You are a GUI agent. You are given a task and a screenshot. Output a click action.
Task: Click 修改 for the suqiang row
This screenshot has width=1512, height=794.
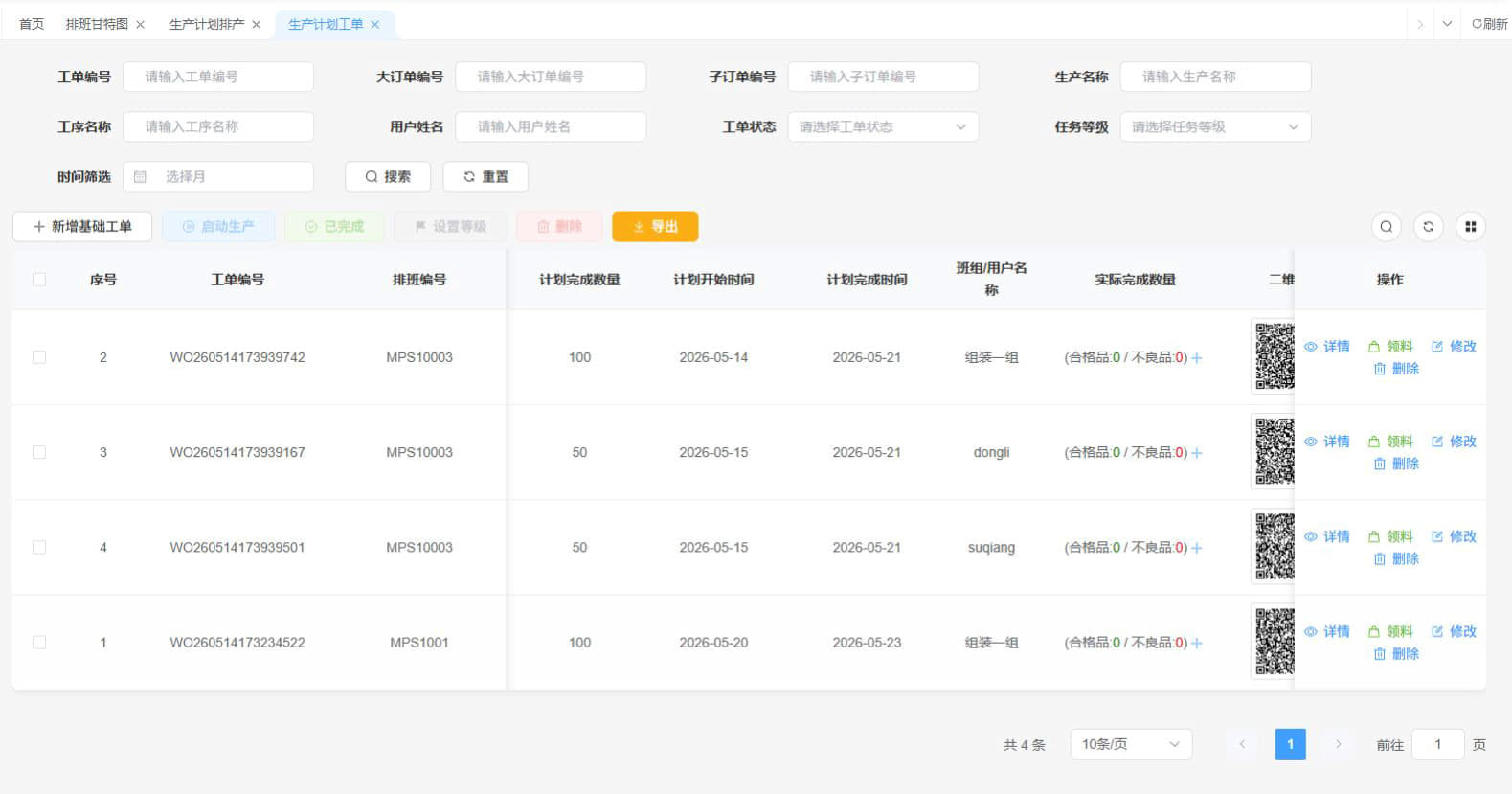point(1454,536)
